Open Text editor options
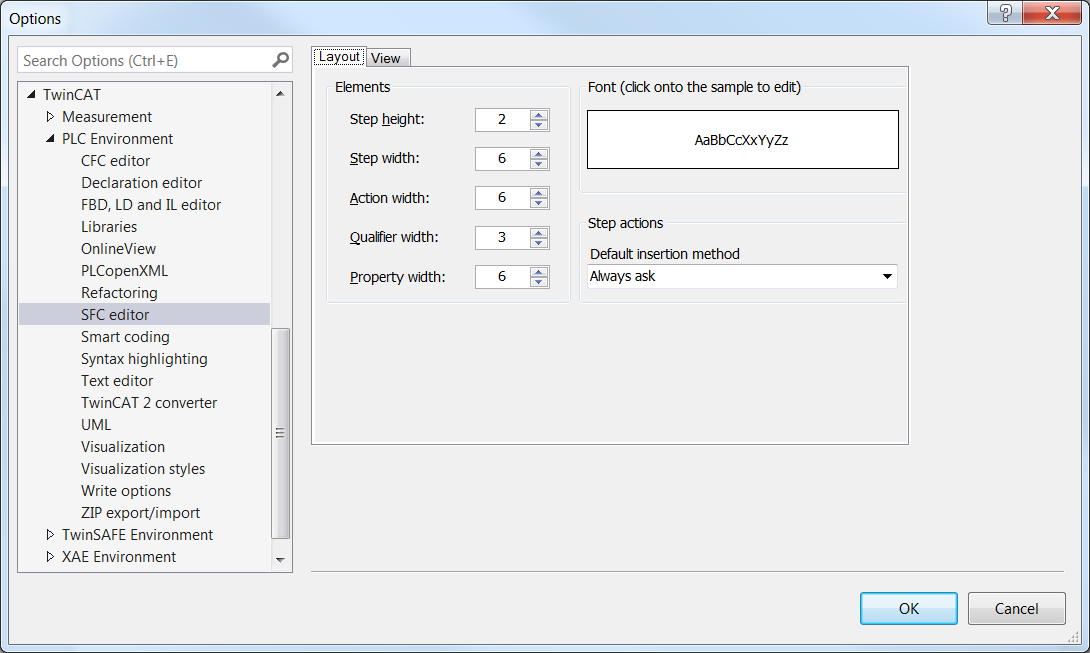The height and width of the screenshot is (653, 1090). pos(117,380)
